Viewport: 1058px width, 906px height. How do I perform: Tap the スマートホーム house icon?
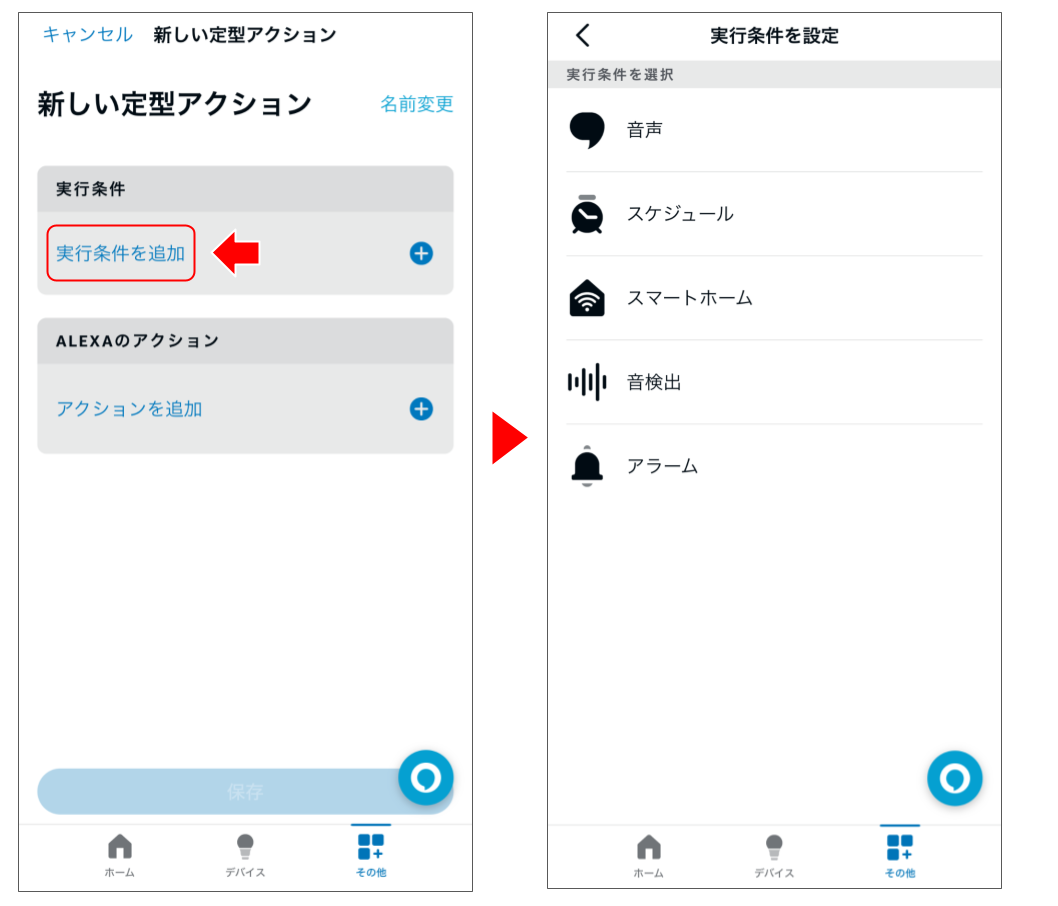587,297
